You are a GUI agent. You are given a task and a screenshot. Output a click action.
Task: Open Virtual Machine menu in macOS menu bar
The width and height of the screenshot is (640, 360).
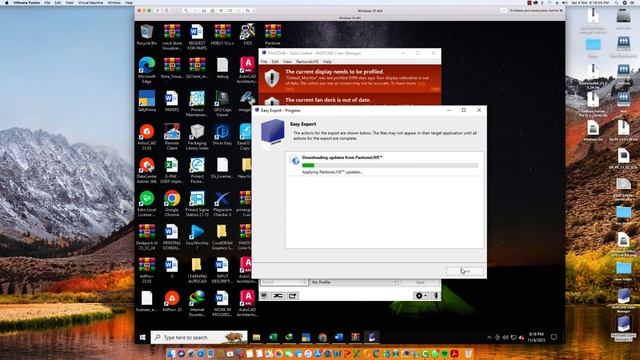click(90, 2)
